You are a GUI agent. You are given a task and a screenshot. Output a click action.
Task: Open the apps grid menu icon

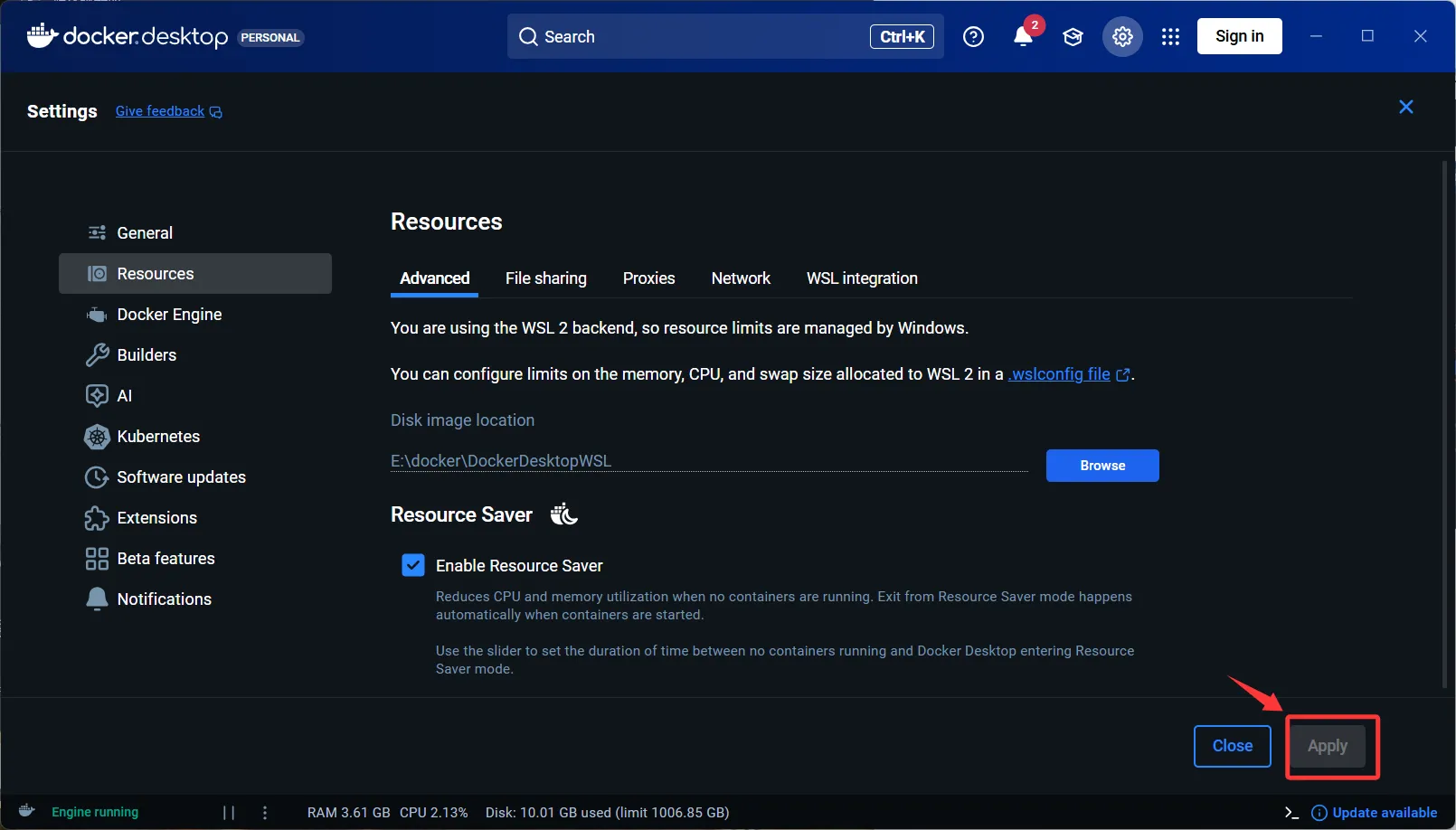1170,36
